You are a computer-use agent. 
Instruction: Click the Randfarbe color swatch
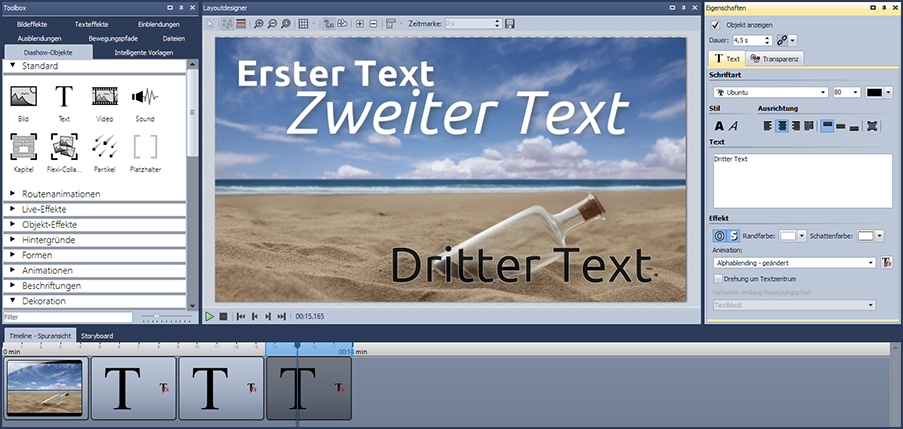788,236
